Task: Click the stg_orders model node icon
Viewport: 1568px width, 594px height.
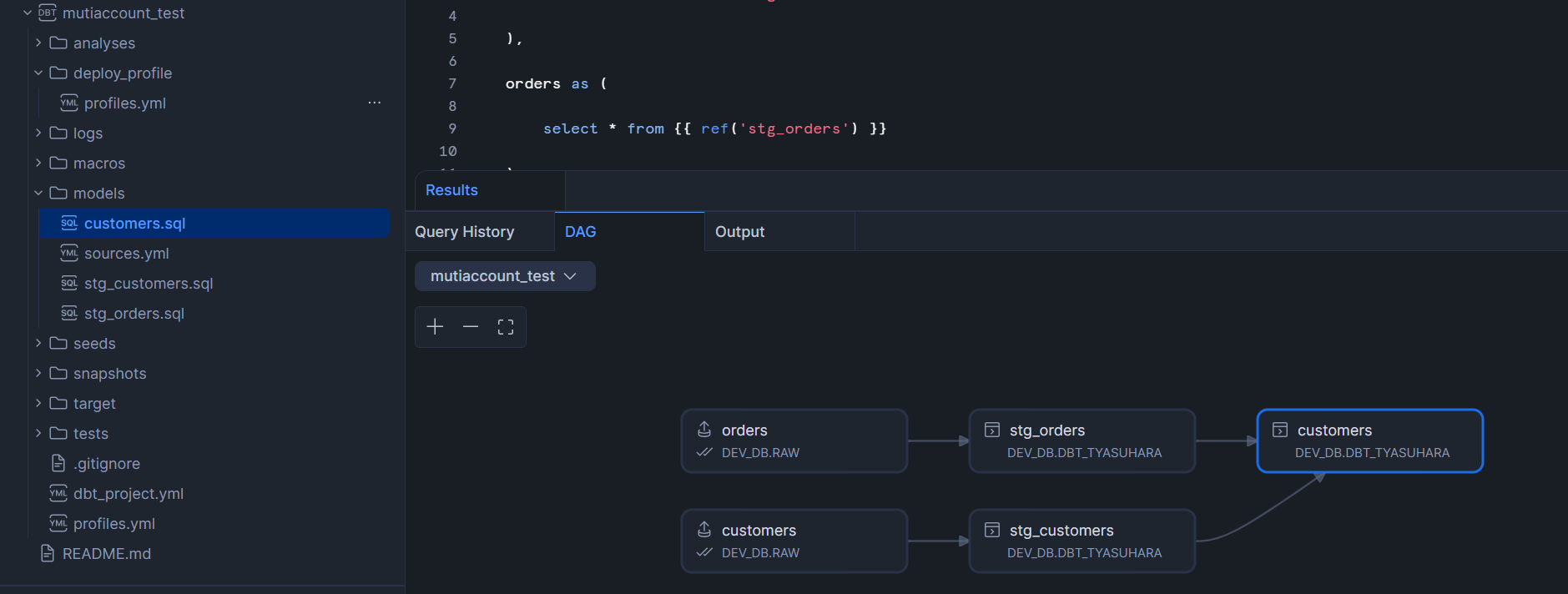Action: coord(992,430)
